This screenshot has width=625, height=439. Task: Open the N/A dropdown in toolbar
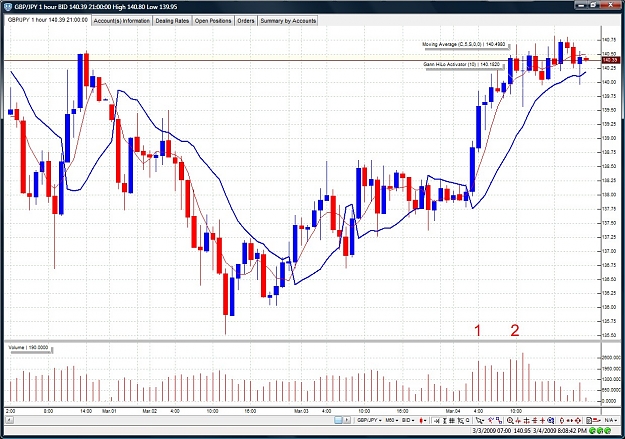pyautogui.click(x=611, y=420)
